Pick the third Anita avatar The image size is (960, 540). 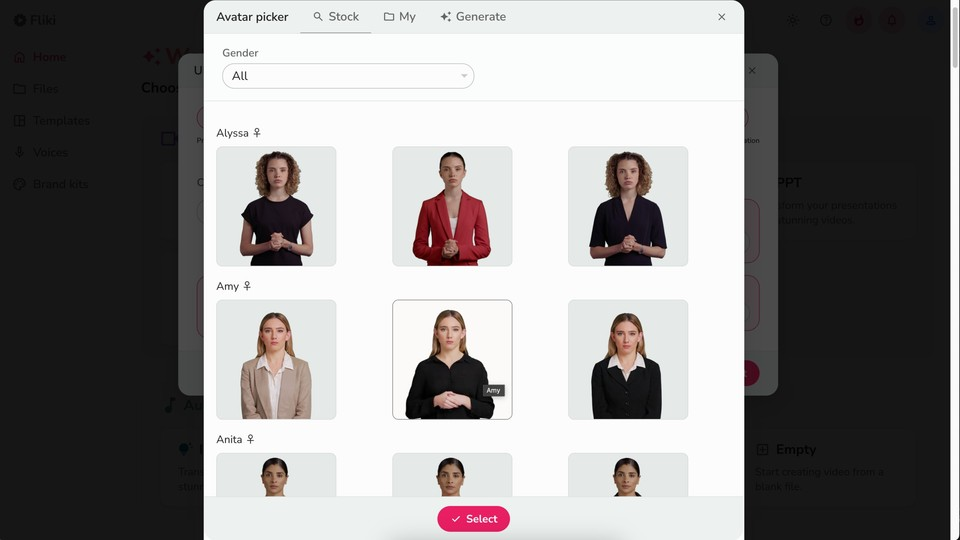[628, 474]
